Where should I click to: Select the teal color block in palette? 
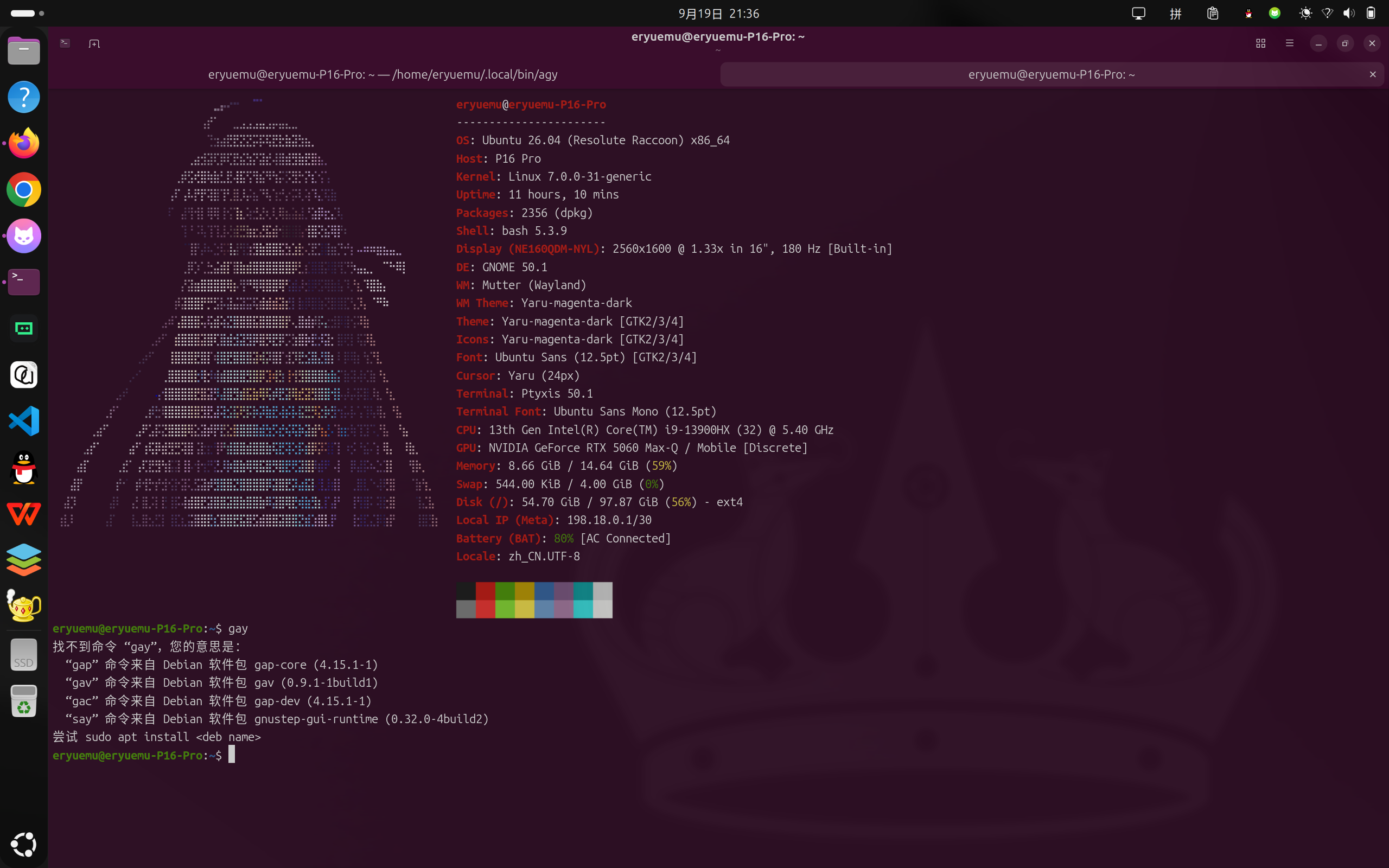pos(583,591)
